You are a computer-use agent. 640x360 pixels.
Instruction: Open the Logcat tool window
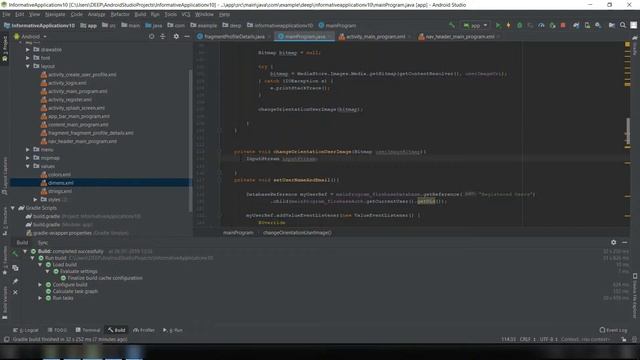tap(26, 330)
